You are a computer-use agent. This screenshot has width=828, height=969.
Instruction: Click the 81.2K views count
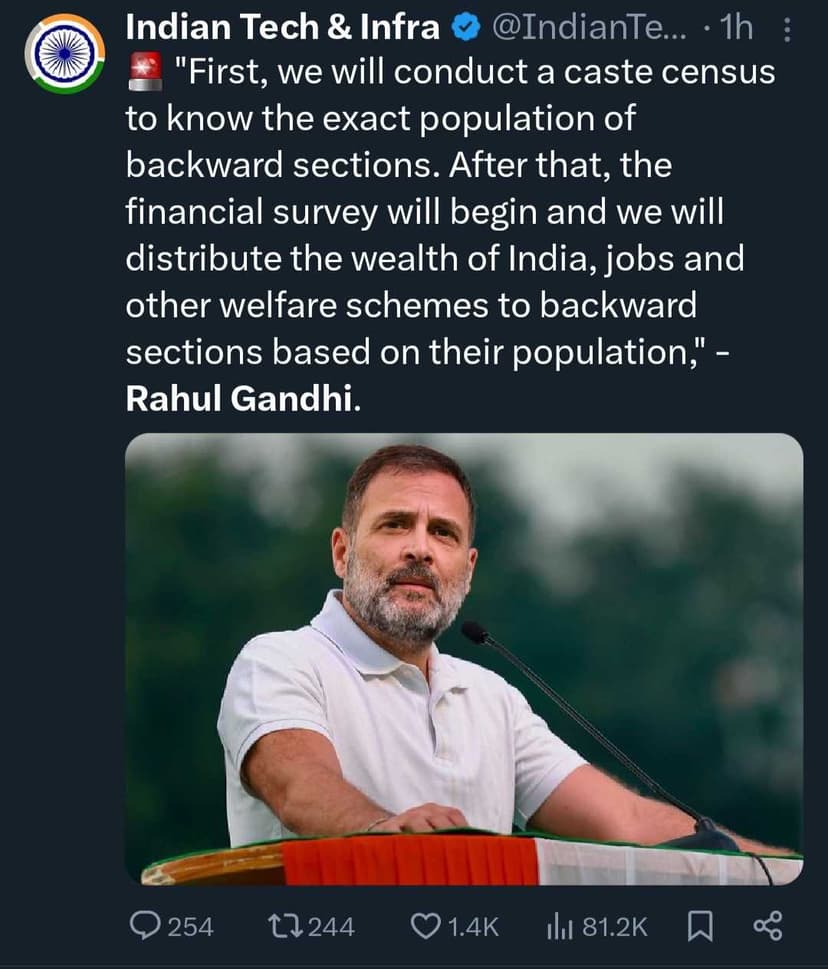tap(614, 927)
